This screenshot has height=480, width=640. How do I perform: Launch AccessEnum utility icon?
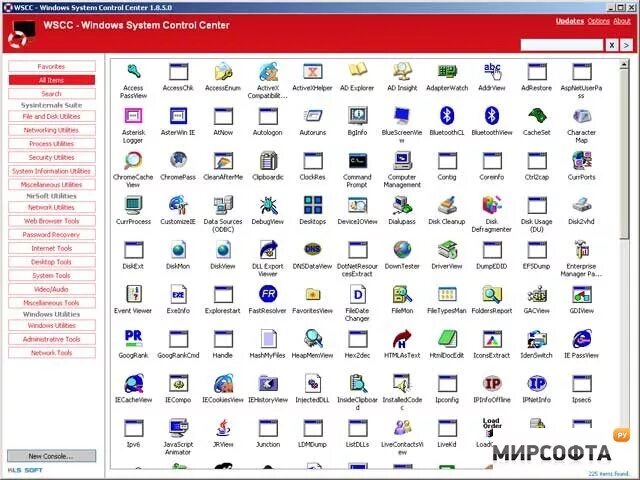(223, 72)
